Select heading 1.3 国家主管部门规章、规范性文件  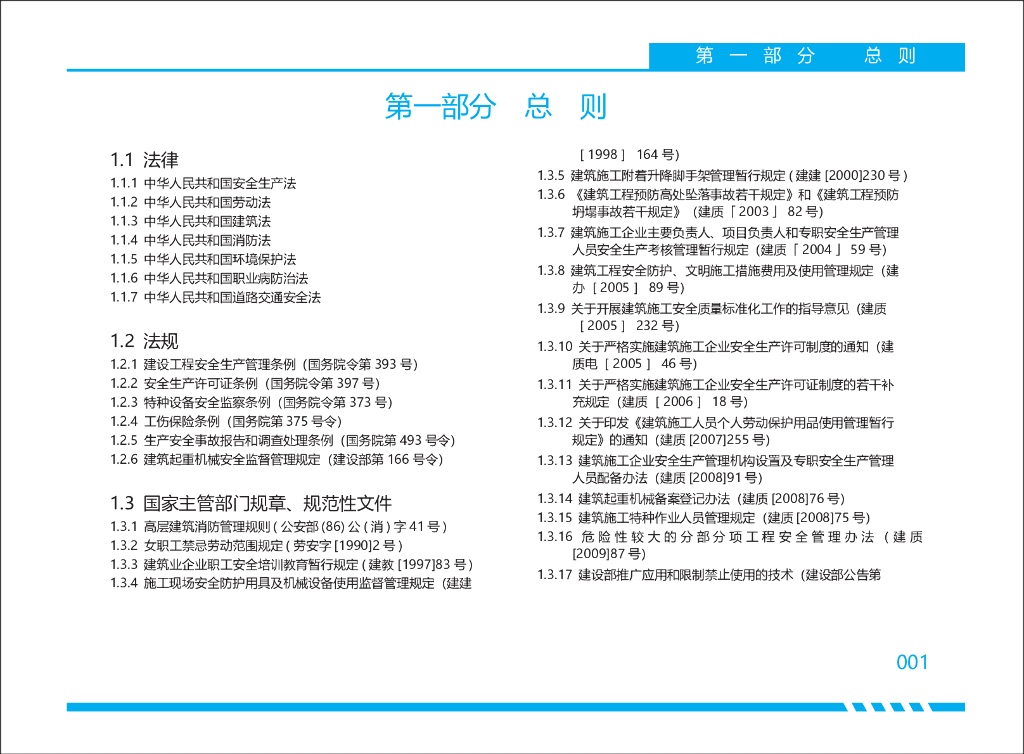(x=251, y=503)
